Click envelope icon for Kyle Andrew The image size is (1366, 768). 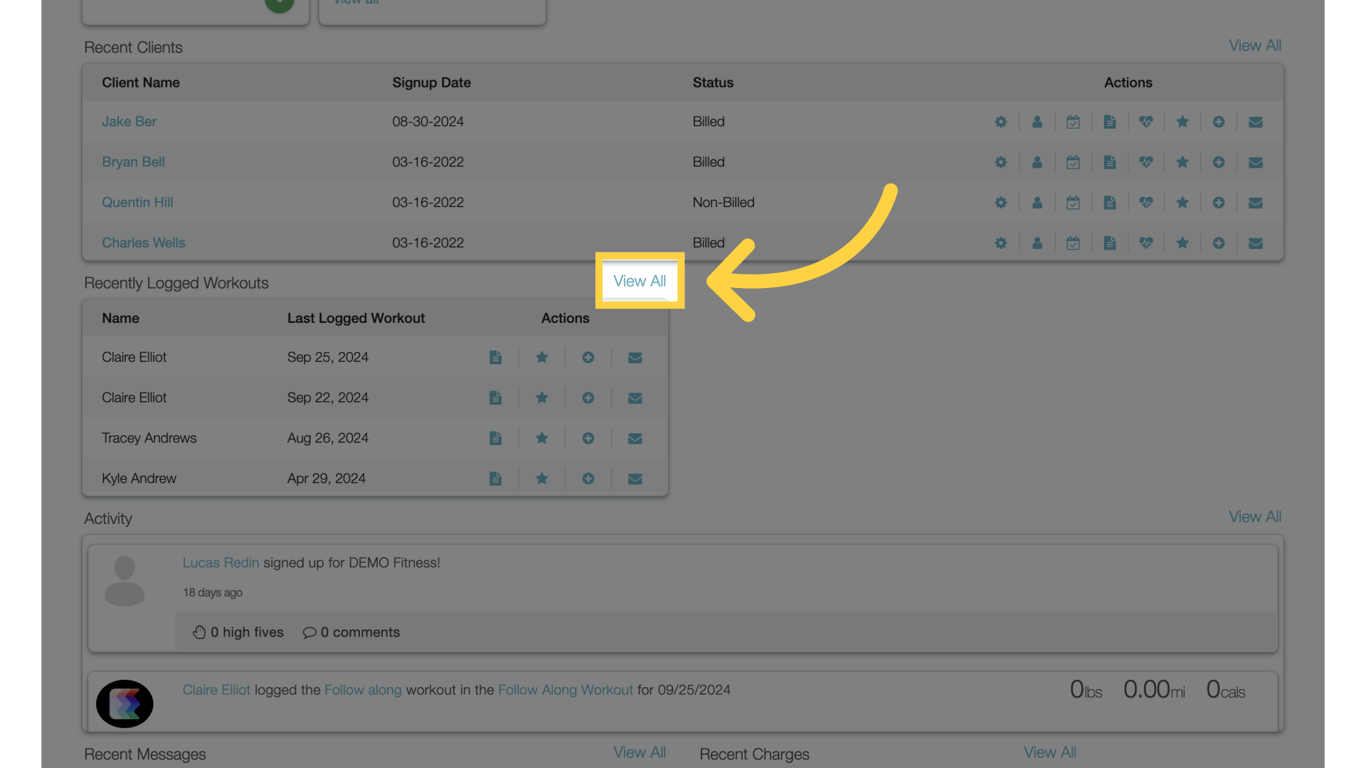pyautogui.click(x=635, y=479)
